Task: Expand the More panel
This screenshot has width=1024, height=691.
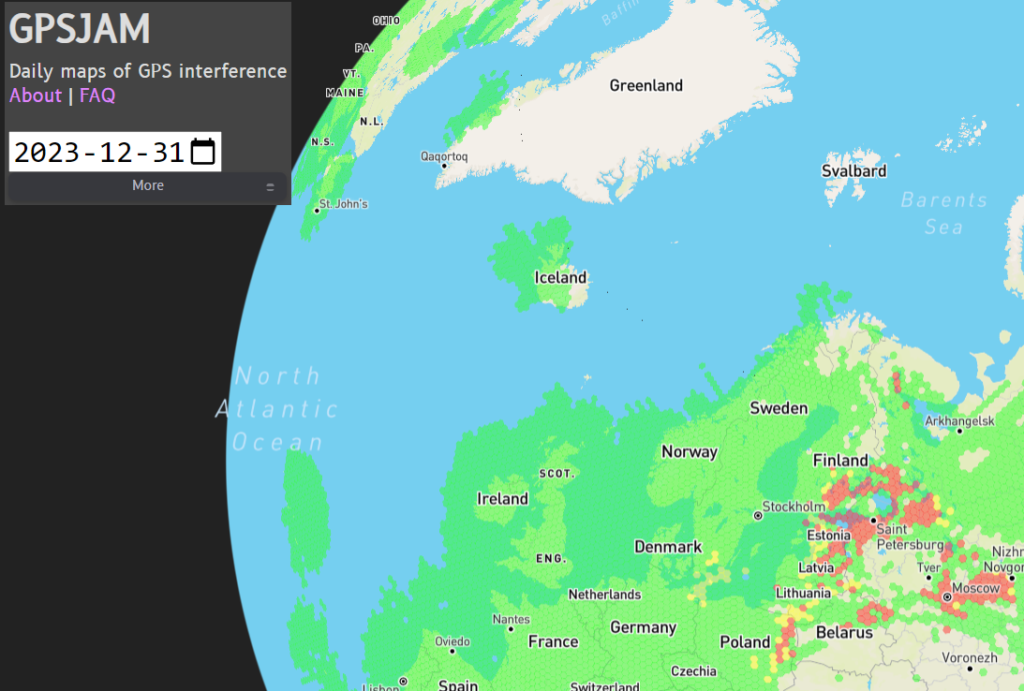Action: (148, 185)
